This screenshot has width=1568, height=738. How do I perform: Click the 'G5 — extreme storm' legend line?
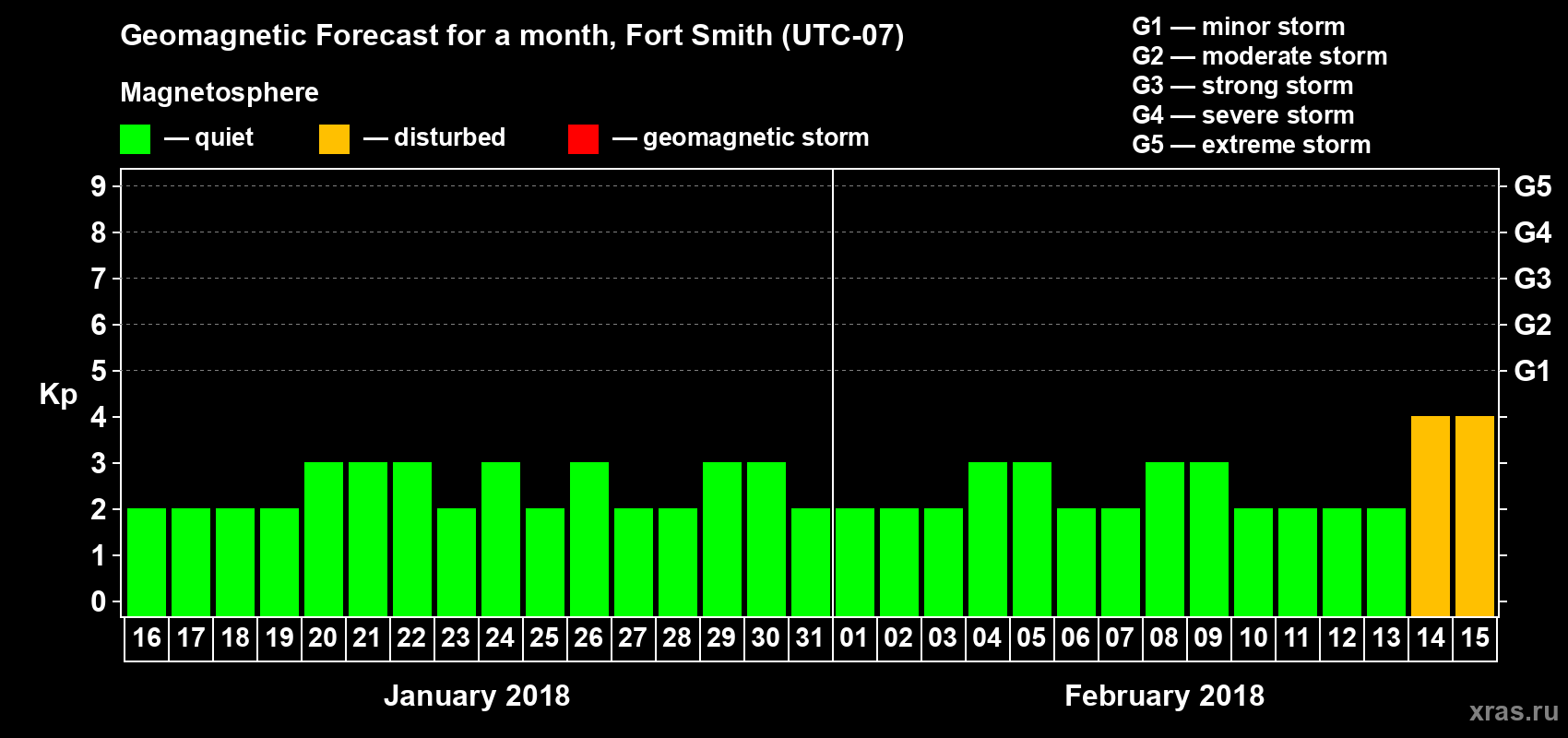coord(1251,145)
